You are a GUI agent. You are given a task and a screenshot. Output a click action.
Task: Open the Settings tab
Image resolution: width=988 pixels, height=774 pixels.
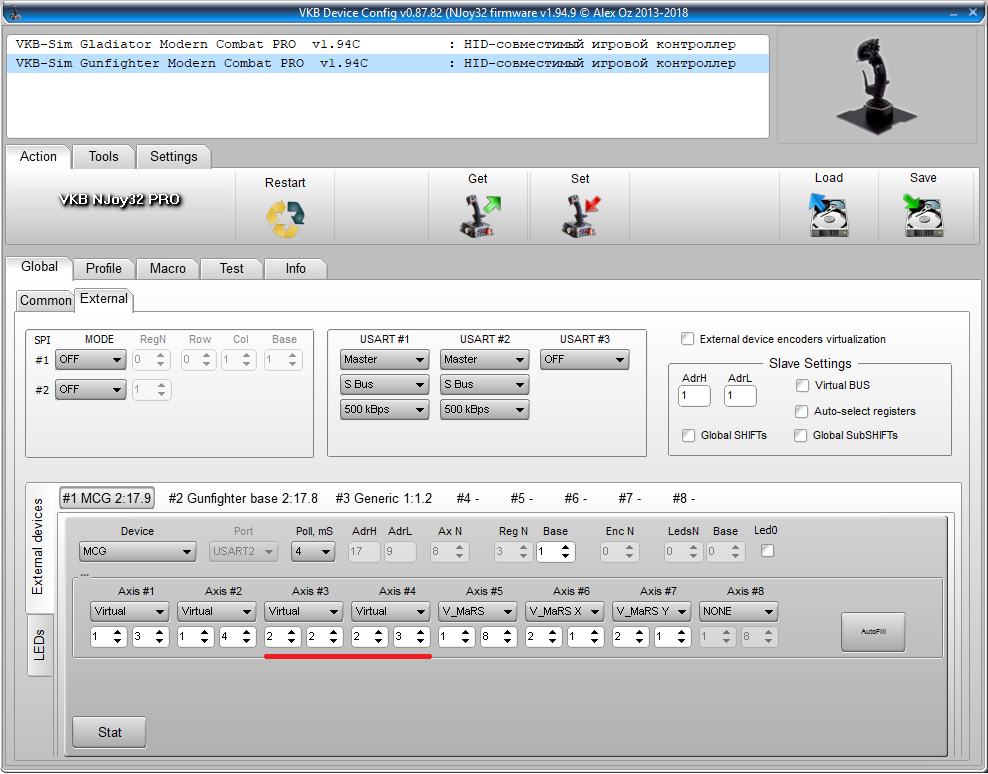point(174,156)
